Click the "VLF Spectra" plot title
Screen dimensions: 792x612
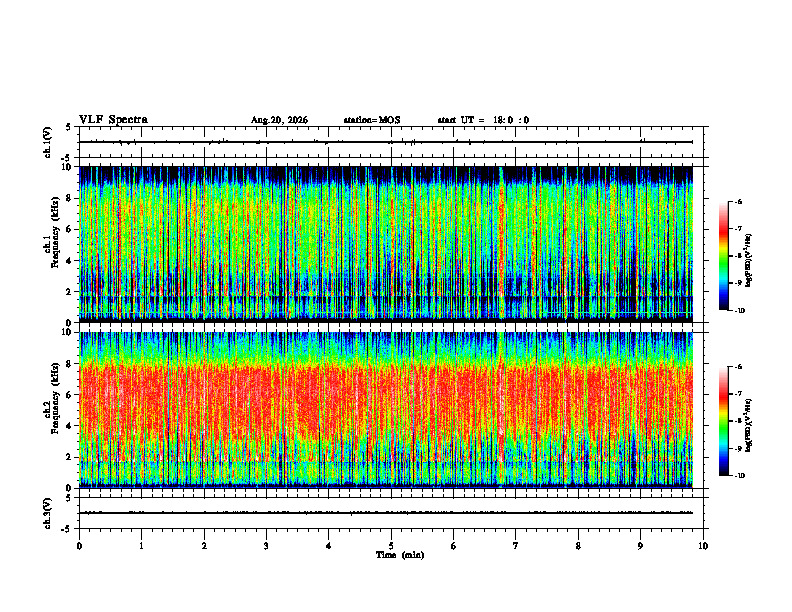pyautogui.click(x=113, y=120)
